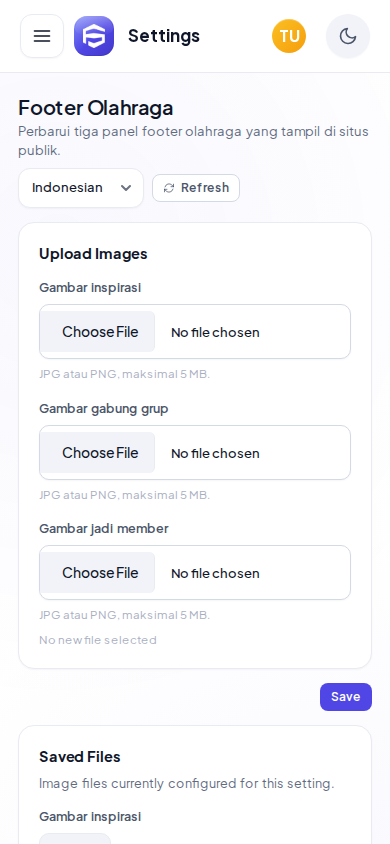This screenshot has width=390, height=844.
Task: Click the Settings header title
Action: click(164, 36)
